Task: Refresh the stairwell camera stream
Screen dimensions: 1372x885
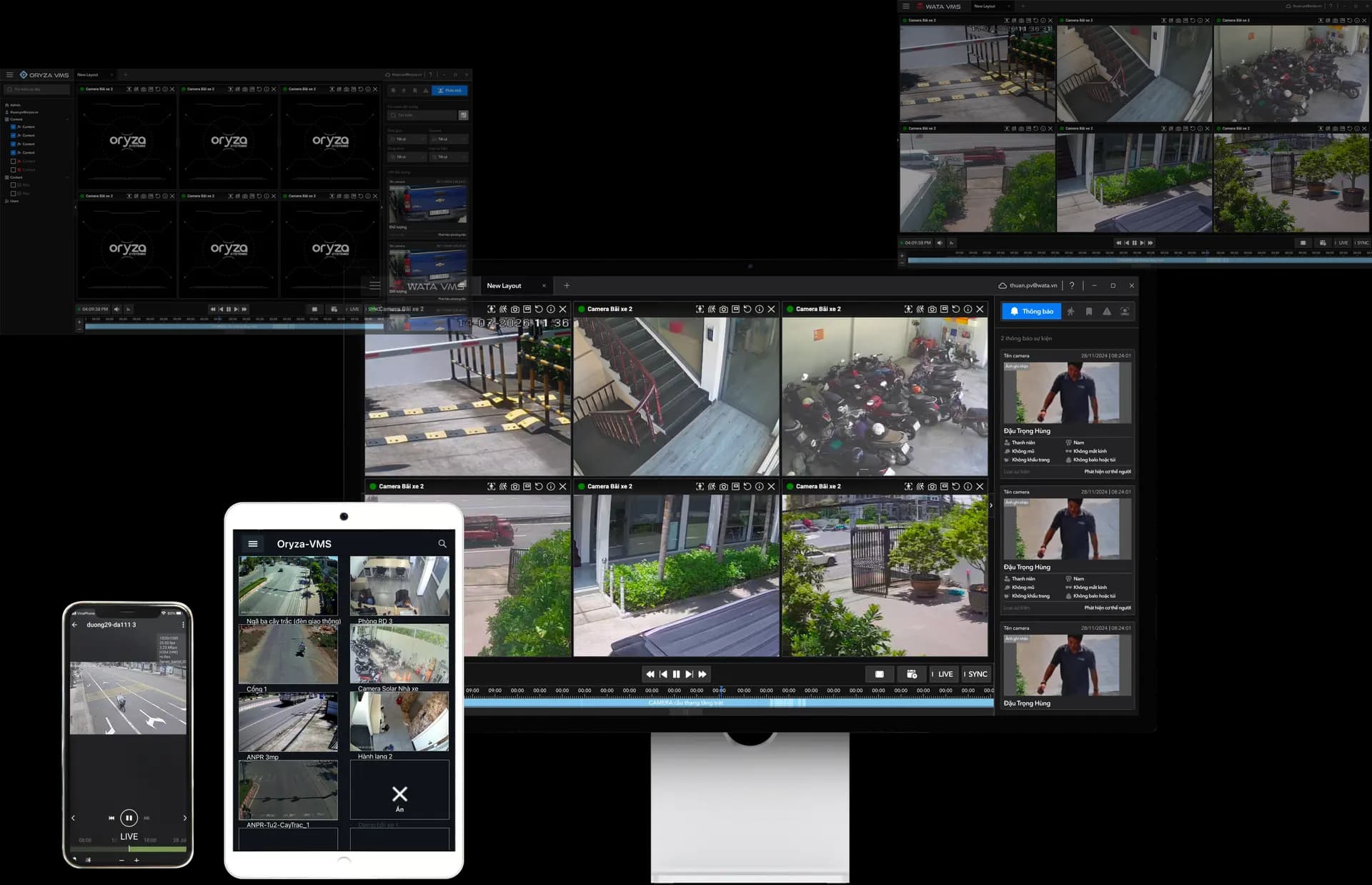Action: pos(747,309)
